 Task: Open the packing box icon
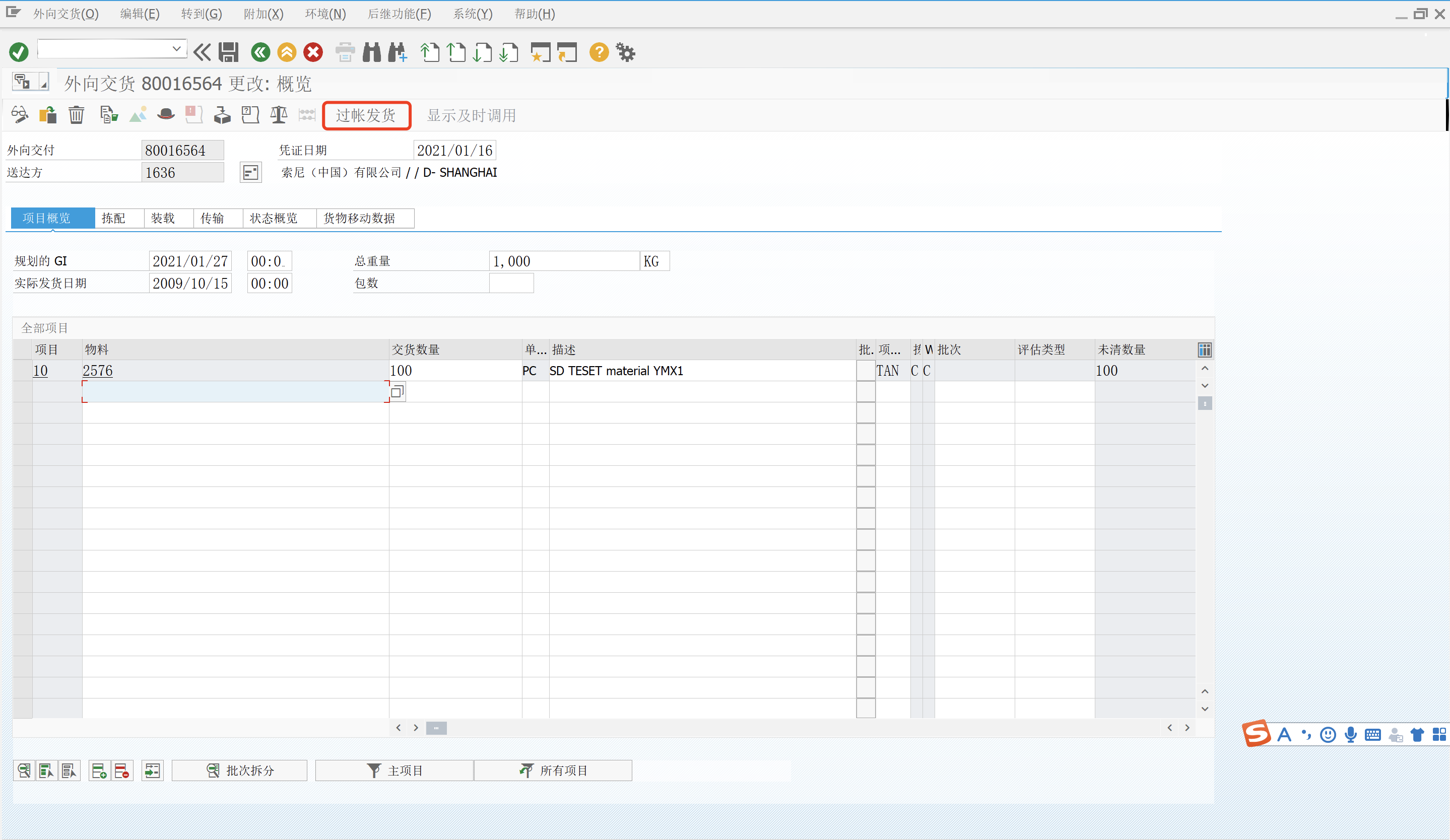point(222,115)
